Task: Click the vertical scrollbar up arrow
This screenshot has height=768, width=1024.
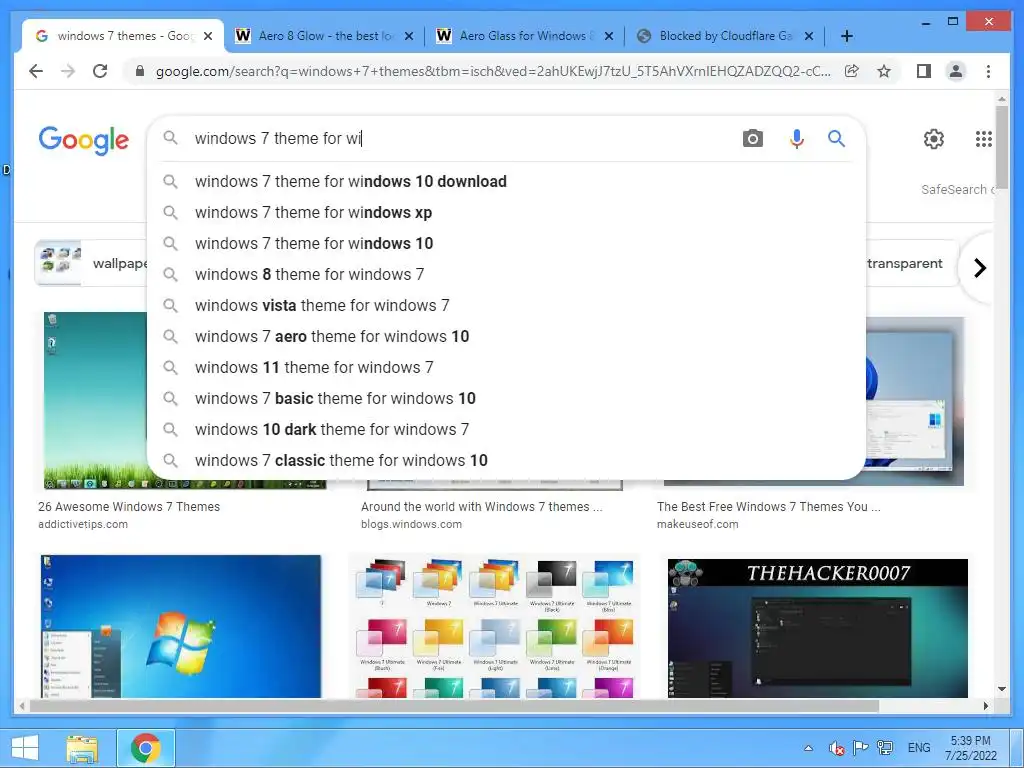Action: 1002,99
